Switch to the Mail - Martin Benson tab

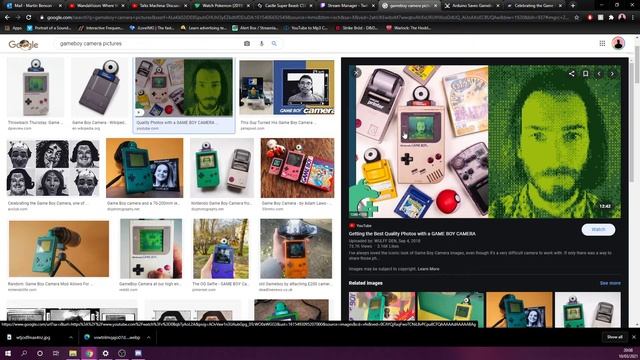click(33, 6)
